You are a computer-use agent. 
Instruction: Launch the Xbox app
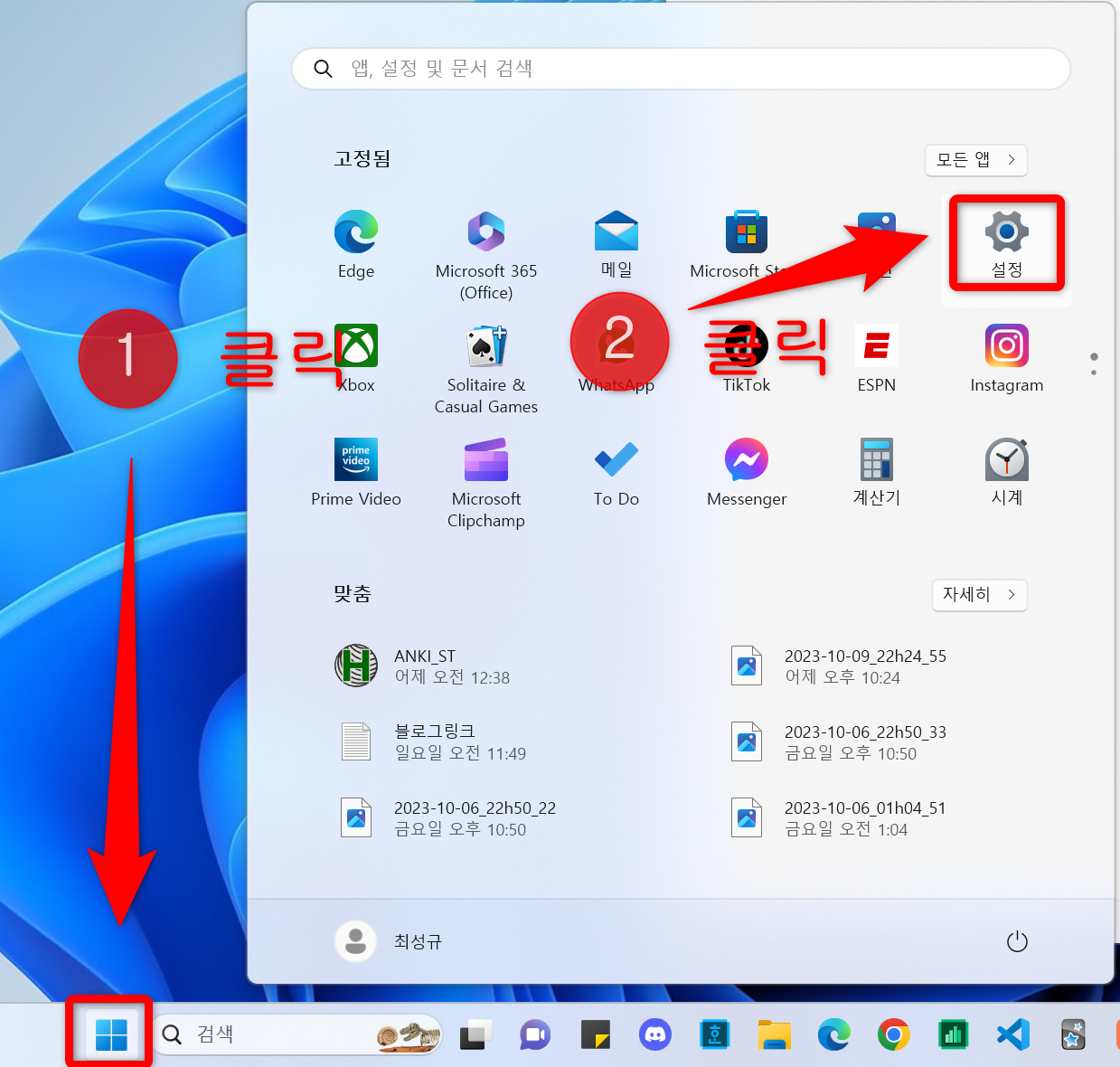[356, 358]
